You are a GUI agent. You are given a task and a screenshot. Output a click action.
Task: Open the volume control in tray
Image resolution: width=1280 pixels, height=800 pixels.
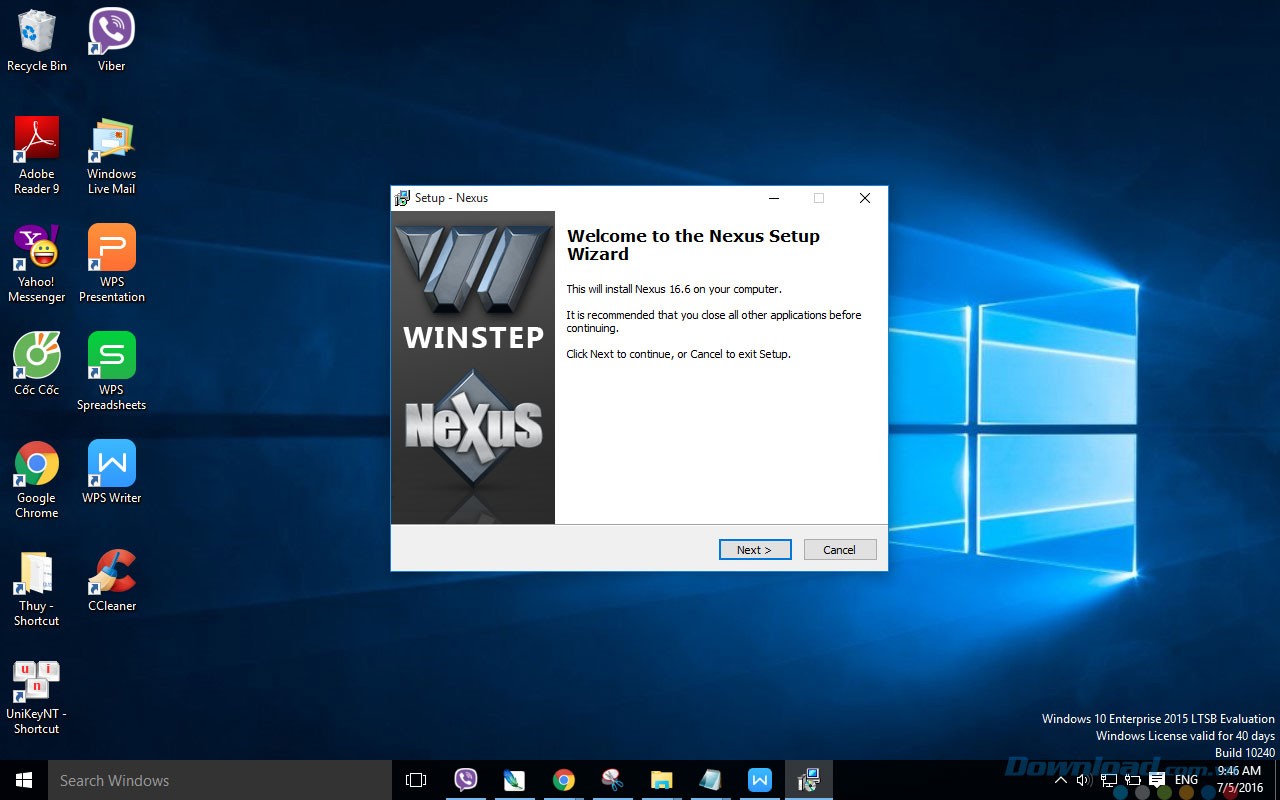click(x=1084, y=780)
